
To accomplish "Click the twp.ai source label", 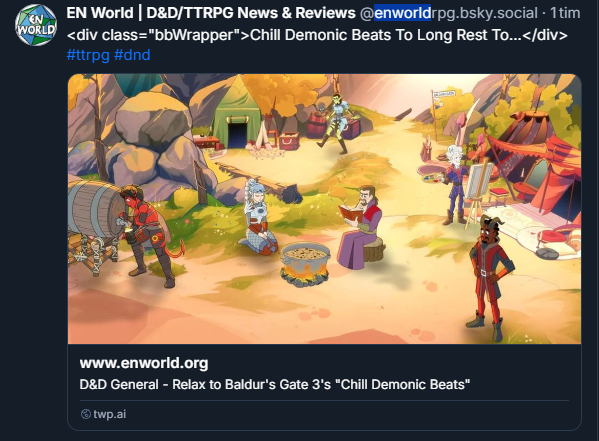I will click(110, 414).
